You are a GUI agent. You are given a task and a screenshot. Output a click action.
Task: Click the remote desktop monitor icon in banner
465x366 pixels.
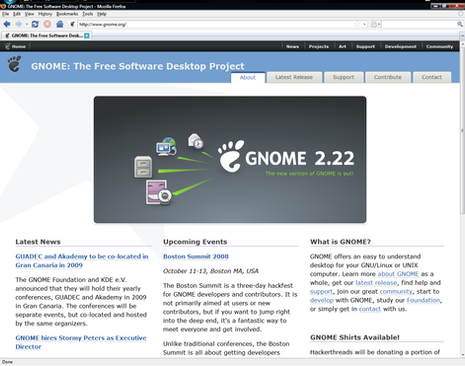click(166, 146)
